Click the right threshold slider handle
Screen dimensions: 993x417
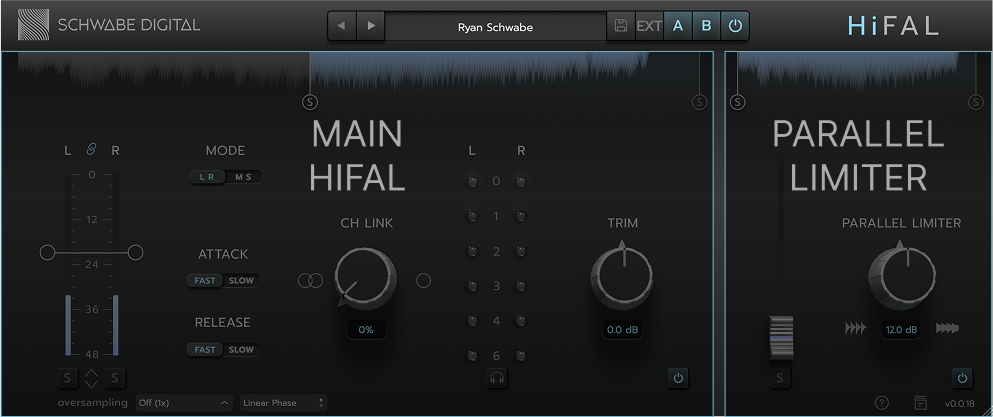tap(136, 253)
